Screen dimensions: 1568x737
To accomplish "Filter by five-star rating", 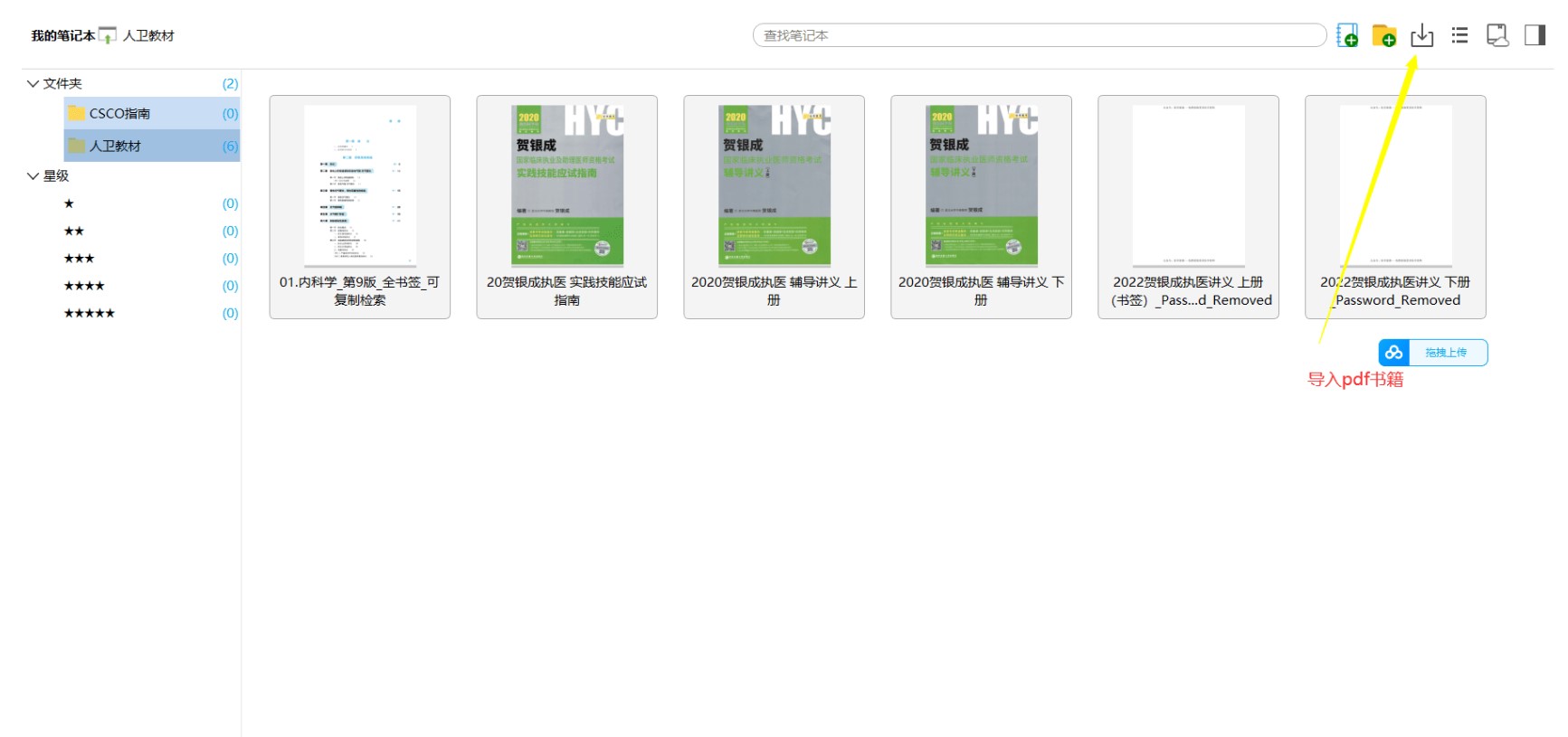I will click(x=89, y=313).
